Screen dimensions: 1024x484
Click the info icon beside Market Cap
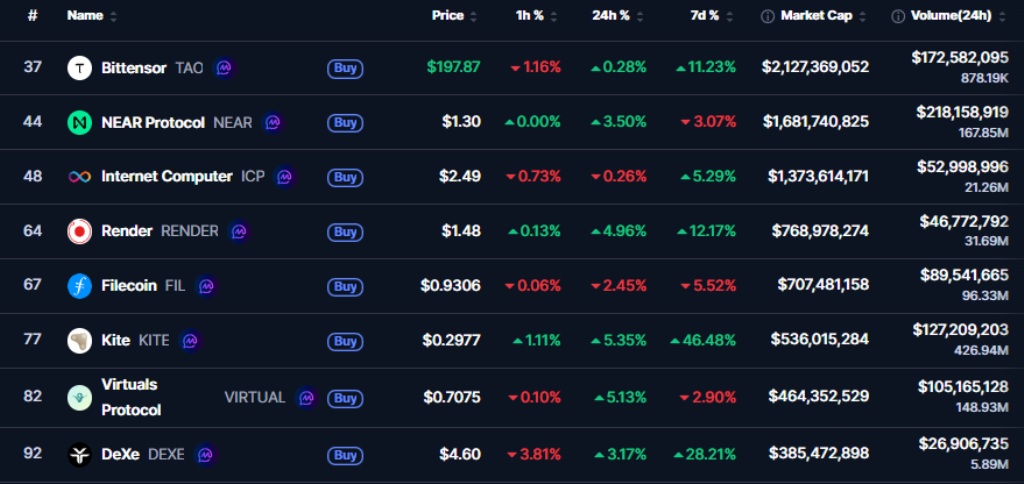767,16
